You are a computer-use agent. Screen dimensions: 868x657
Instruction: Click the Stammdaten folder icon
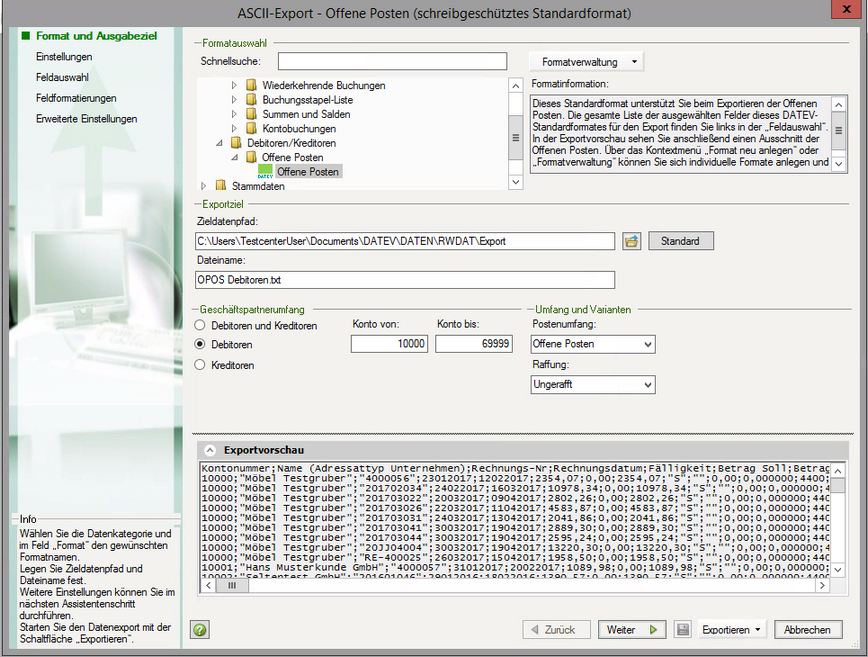coord(221,186)
